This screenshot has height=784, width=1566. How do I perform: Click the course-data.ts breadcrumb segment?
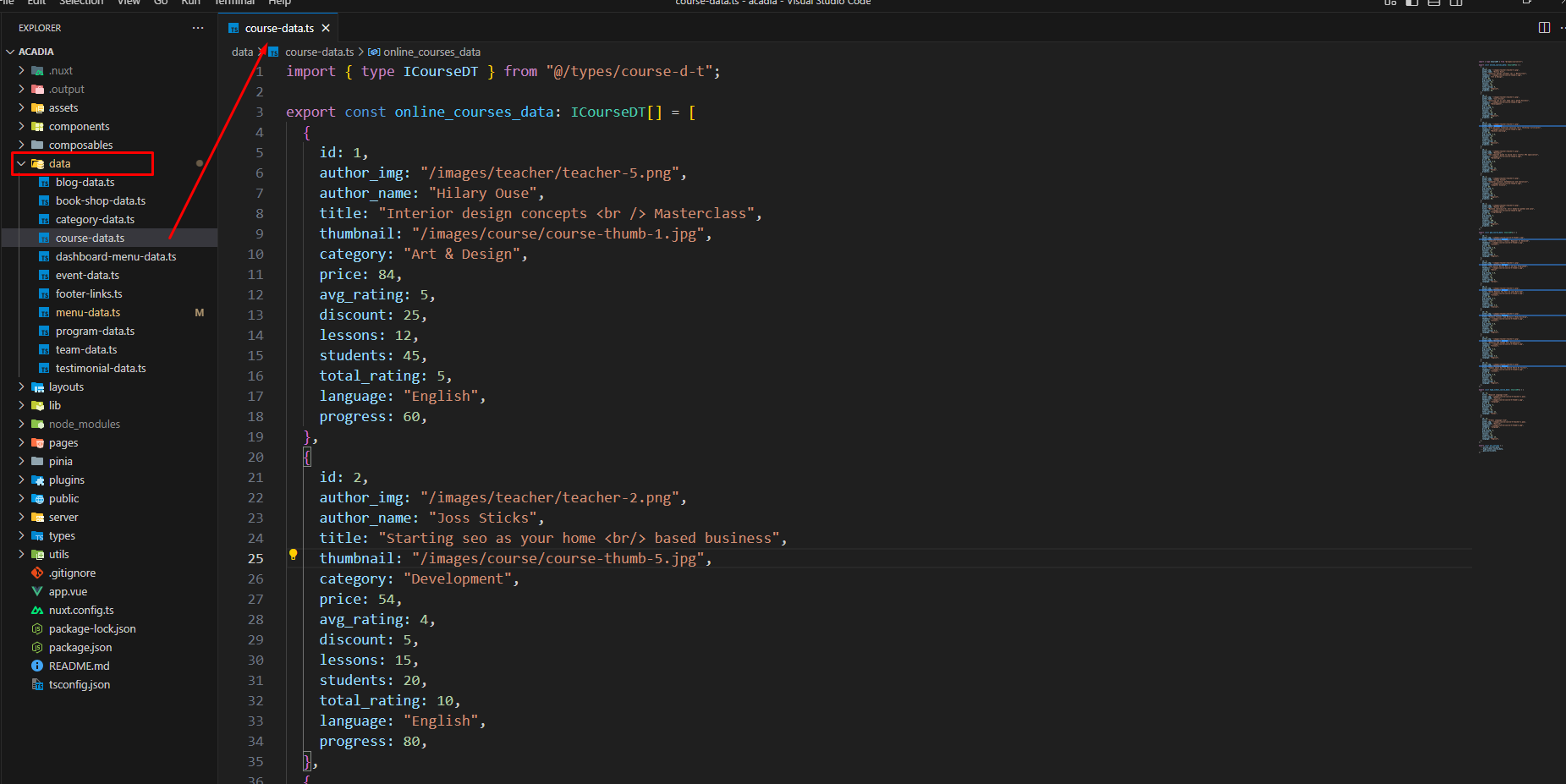[320, 52]
